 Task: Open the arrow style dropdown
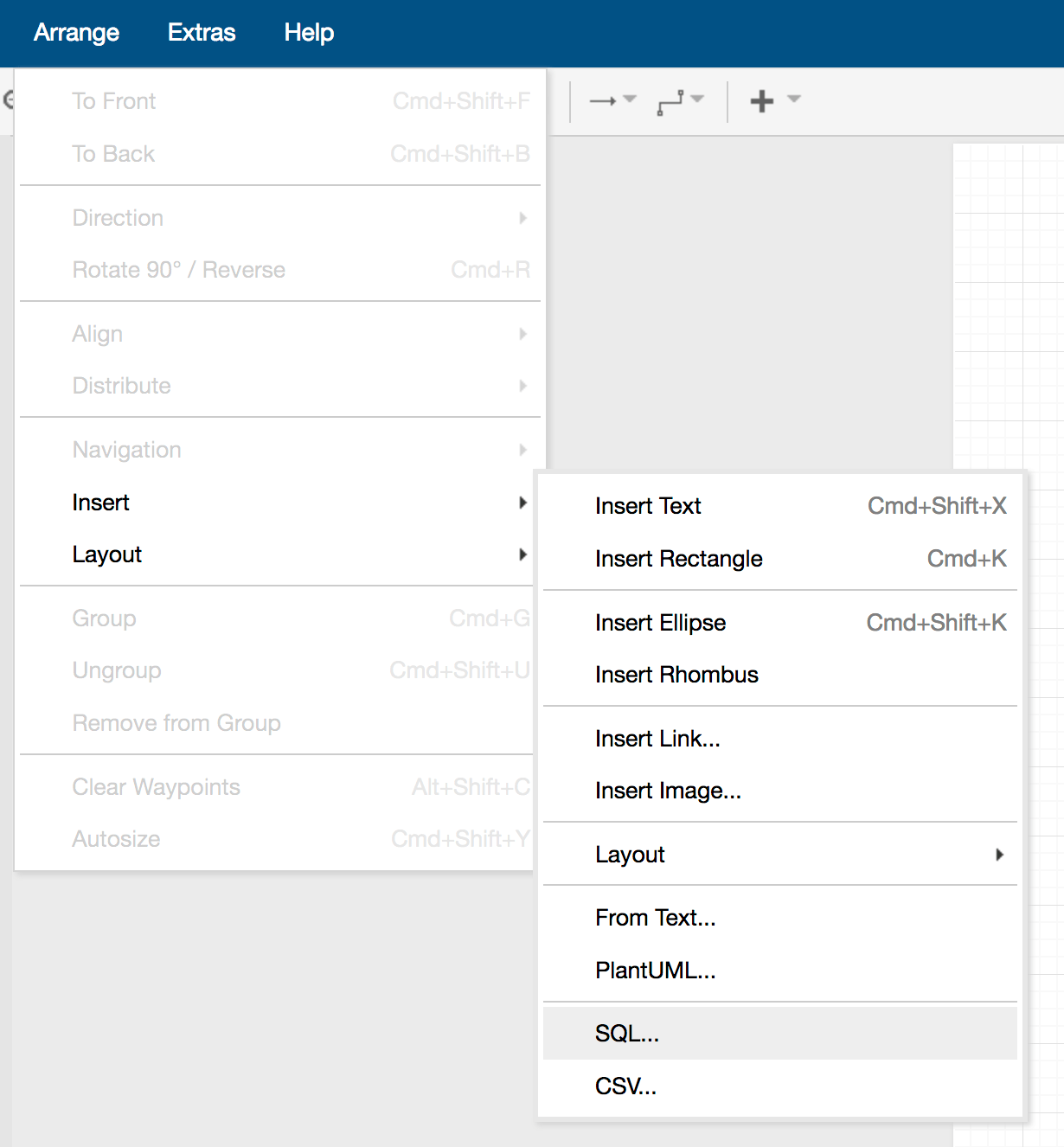click(x=629, y=100)
